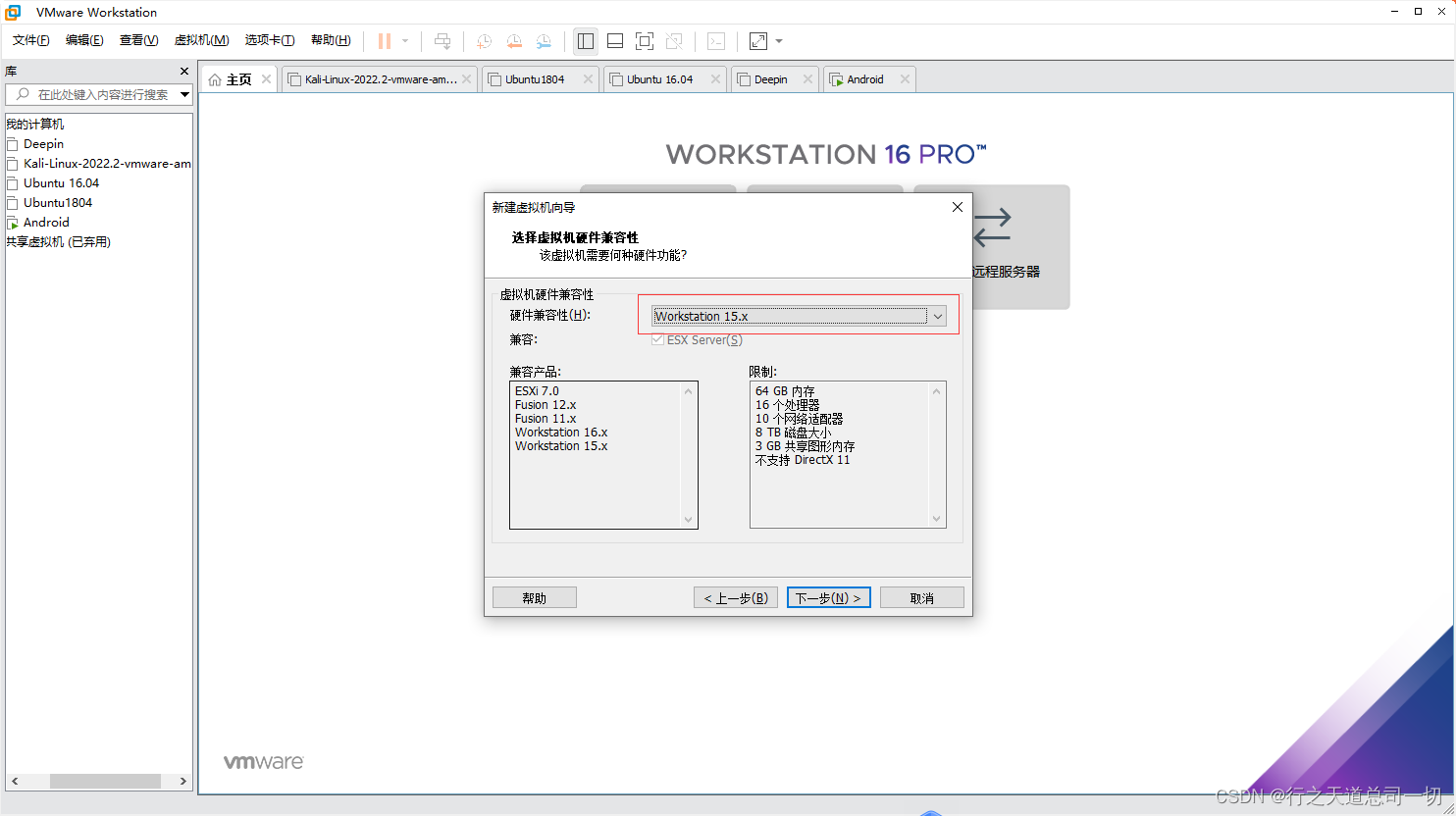Click the console view toolbar icon
Screen dimensions: 1456x816
tap(716, 41)
